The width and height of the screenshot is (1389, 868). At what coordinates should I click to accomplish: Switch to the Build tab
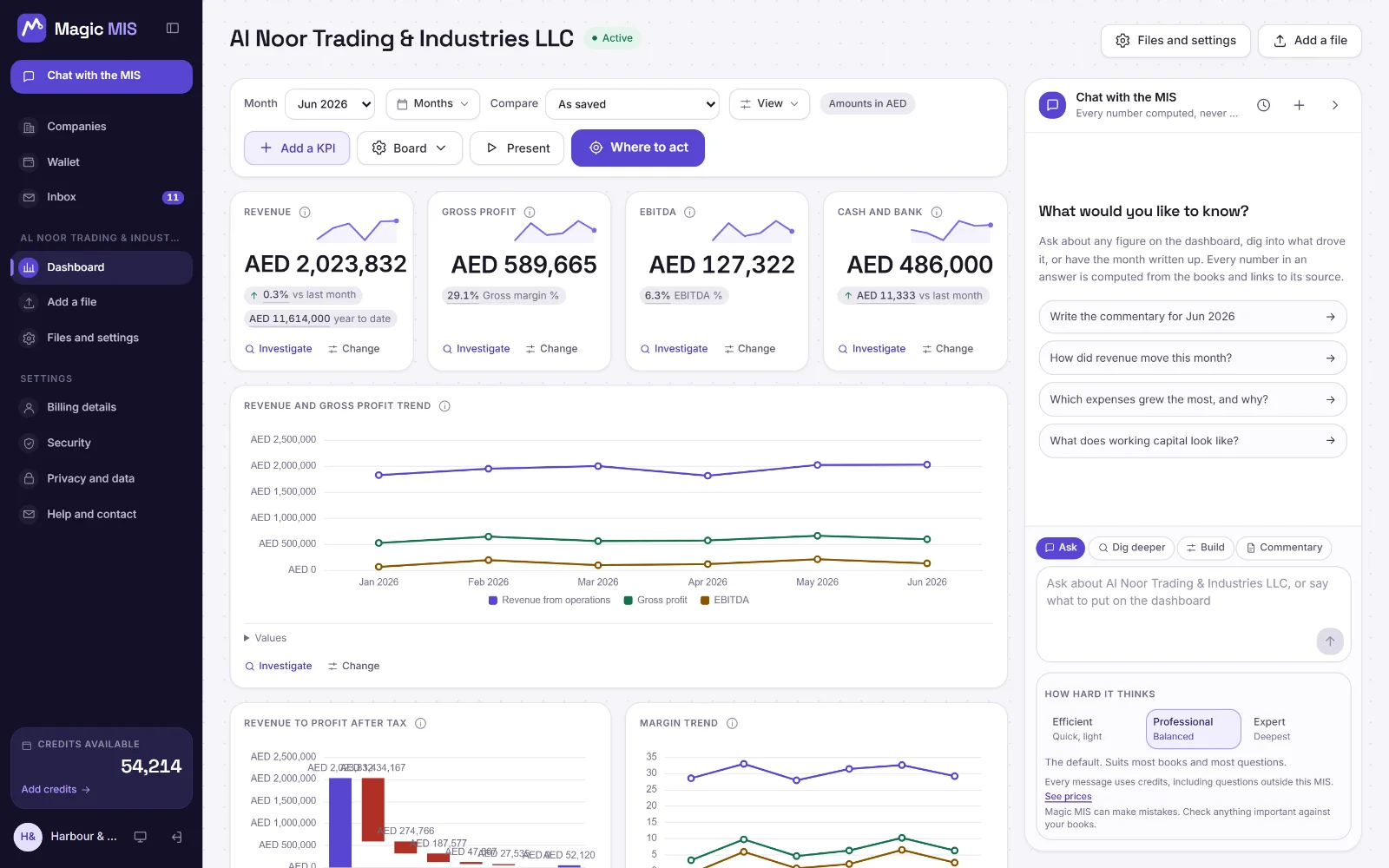1204,548
